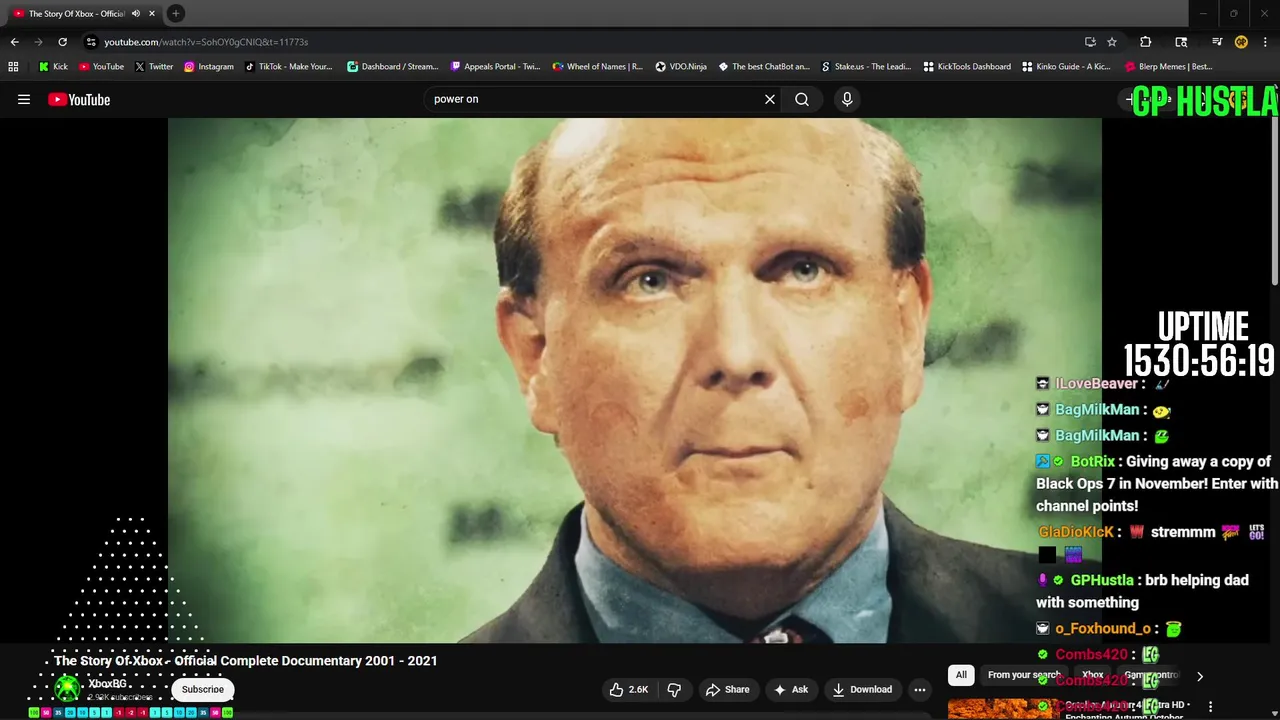
Task: Open the TikTok bookmark
Action: (x=289, y=67)
